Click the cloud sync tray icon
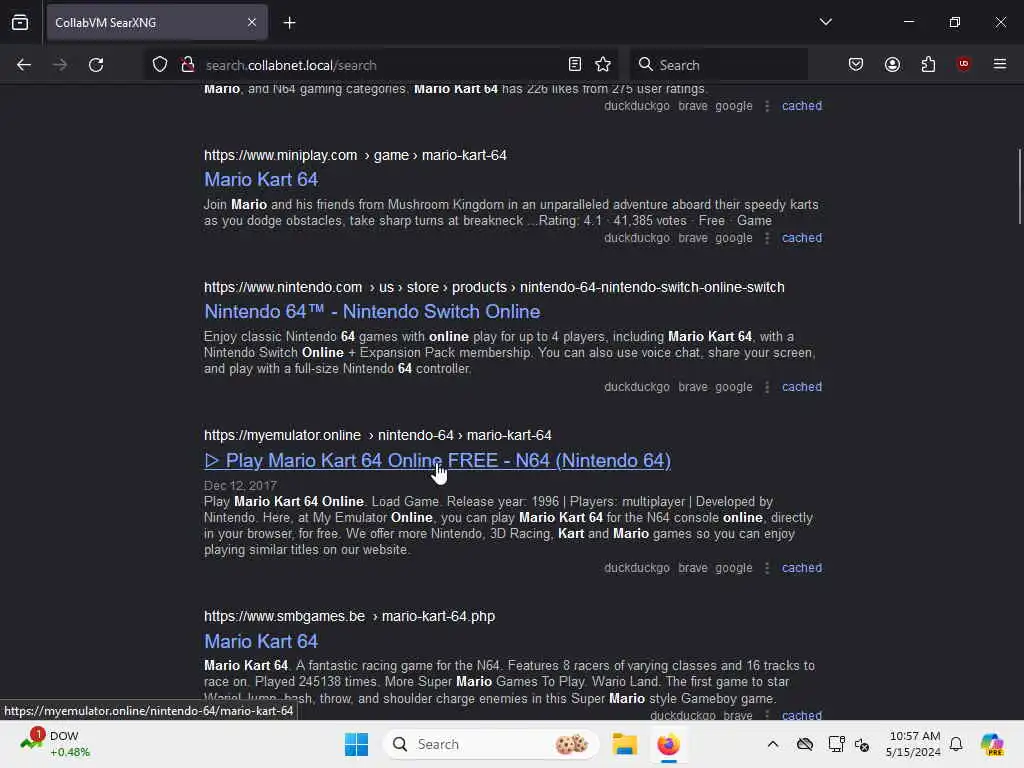The width and height of the screenshot is (1024, 768). [x=805, y=744]
